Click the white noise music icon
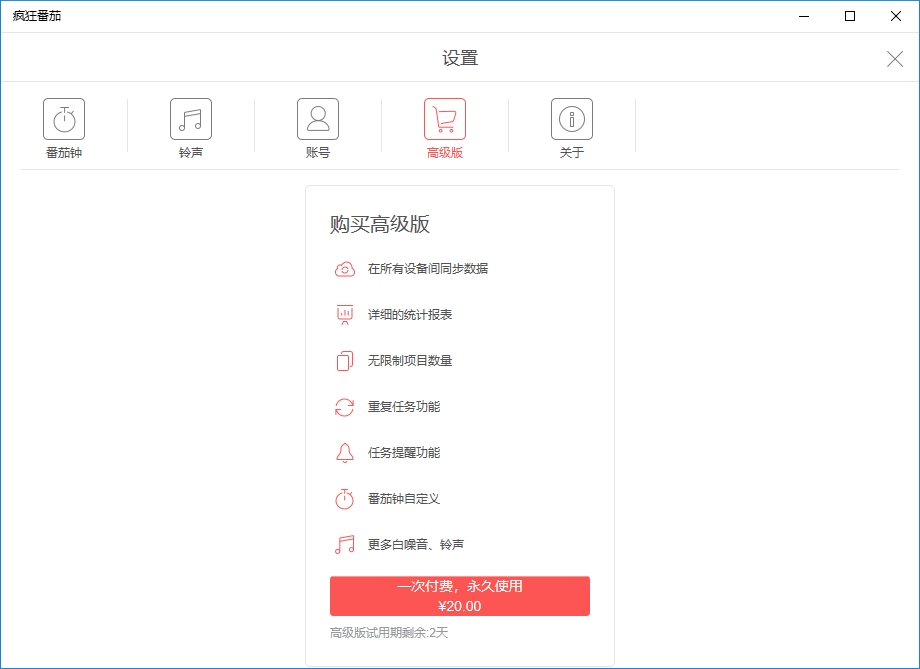920x669 pixels. coord(344,545)
